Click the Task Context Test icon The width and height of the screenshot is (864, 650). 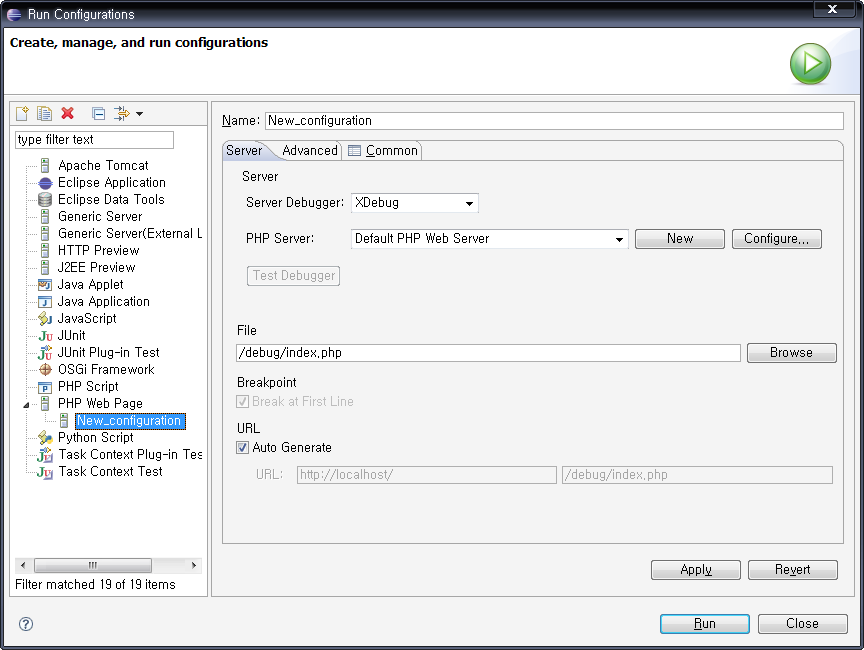tap(45, 472)
